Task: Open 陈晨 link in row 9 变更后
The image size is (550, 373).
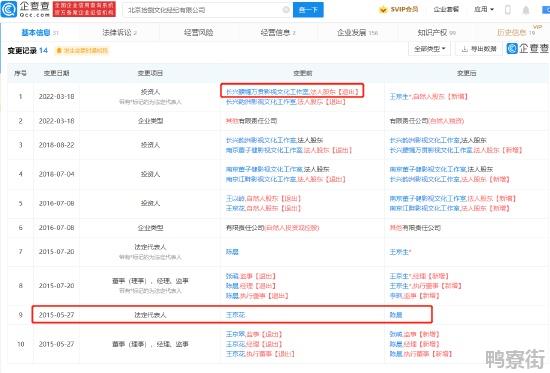Action: [x=396, y=315]
